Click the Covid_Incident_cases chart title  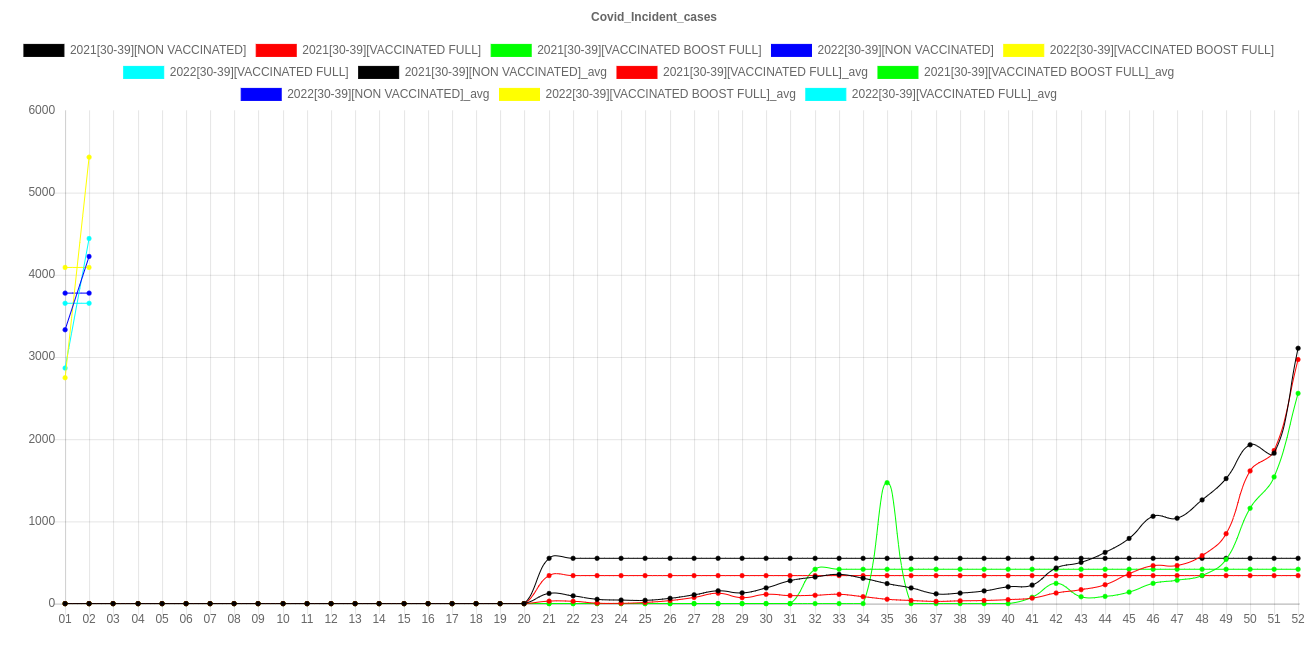654,17
